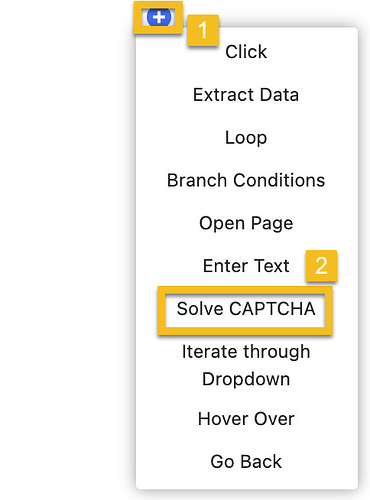370x500 pixels.
Task: Click empty white area left of menu
Action: [x=67, y=250]
